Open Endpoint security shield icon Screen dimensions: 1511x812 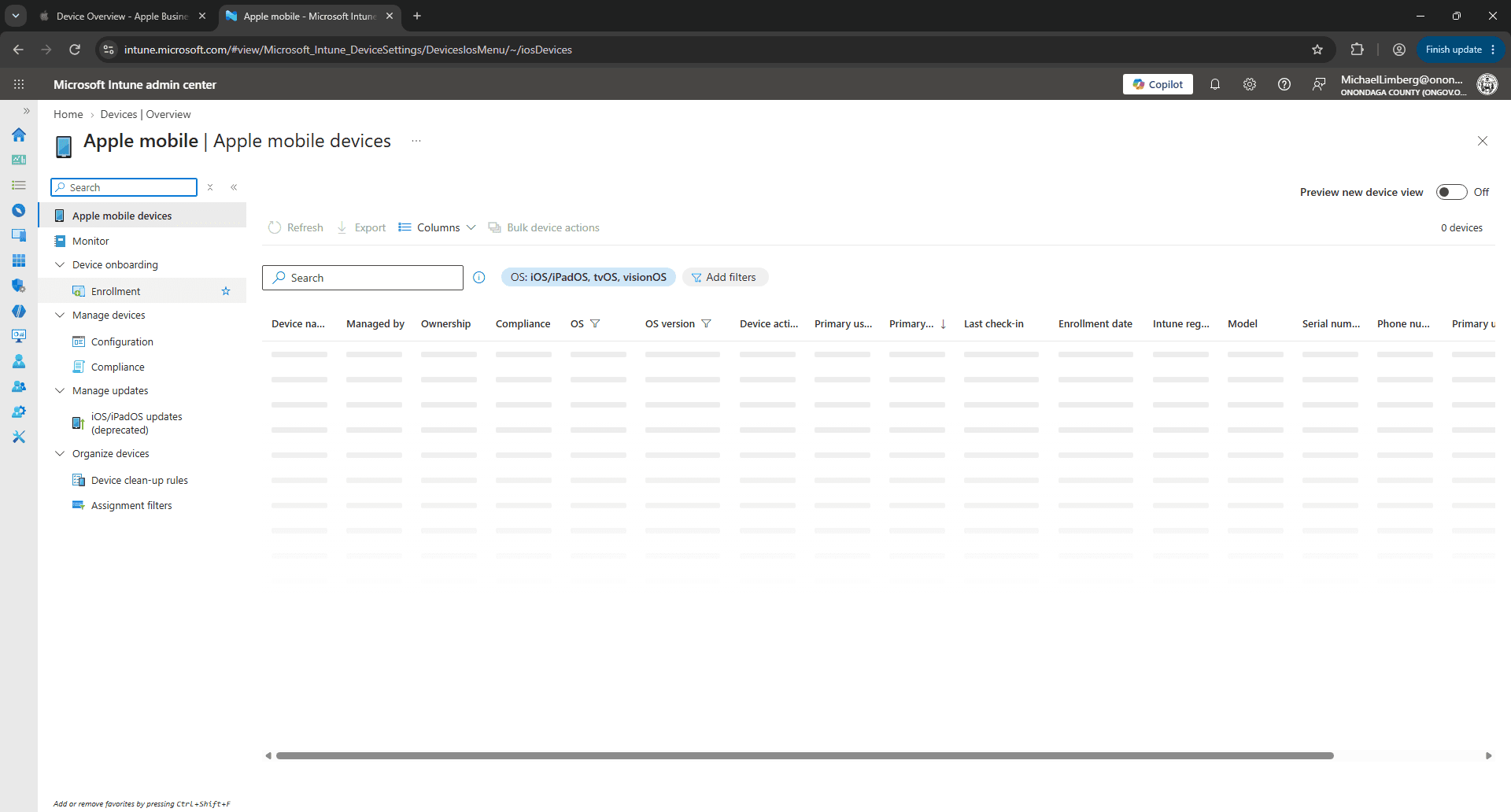point(19,286)
